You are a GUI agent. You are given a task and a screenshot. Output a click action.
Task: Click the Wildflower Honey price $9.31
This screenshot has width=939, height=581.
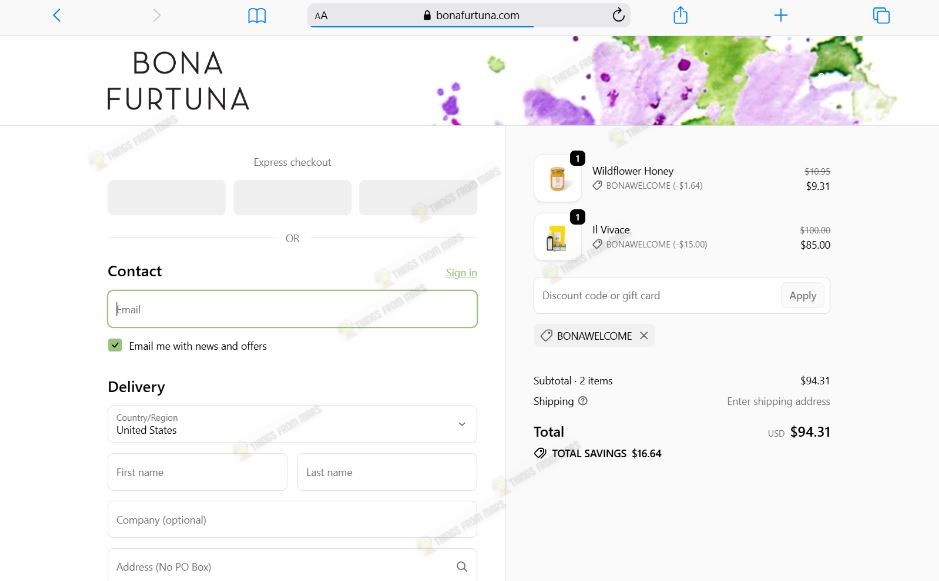pyautogui.click(x=818, y=186)
